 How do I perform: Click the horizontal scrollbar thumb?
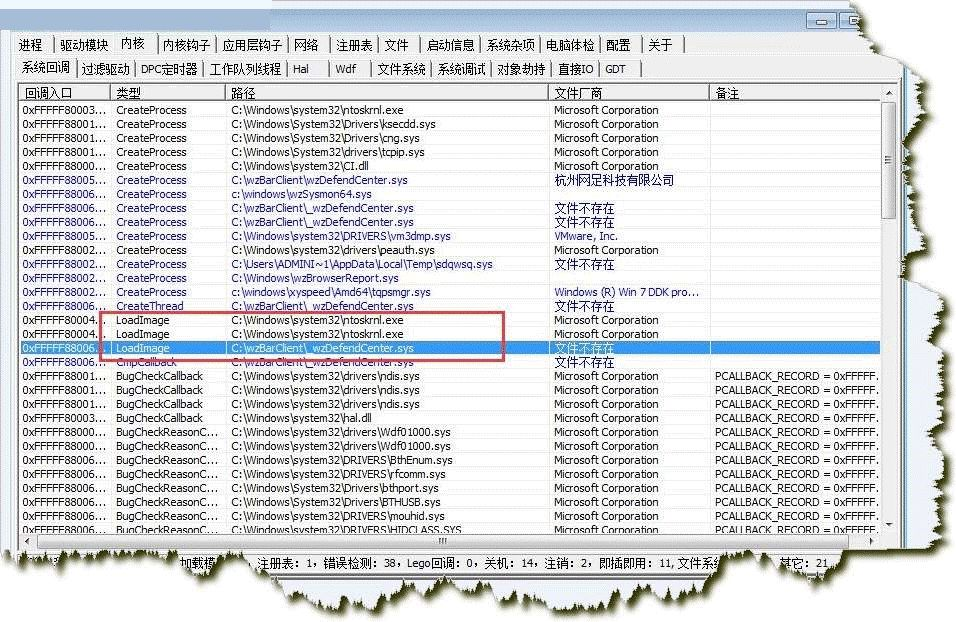[x=443, y=541]
